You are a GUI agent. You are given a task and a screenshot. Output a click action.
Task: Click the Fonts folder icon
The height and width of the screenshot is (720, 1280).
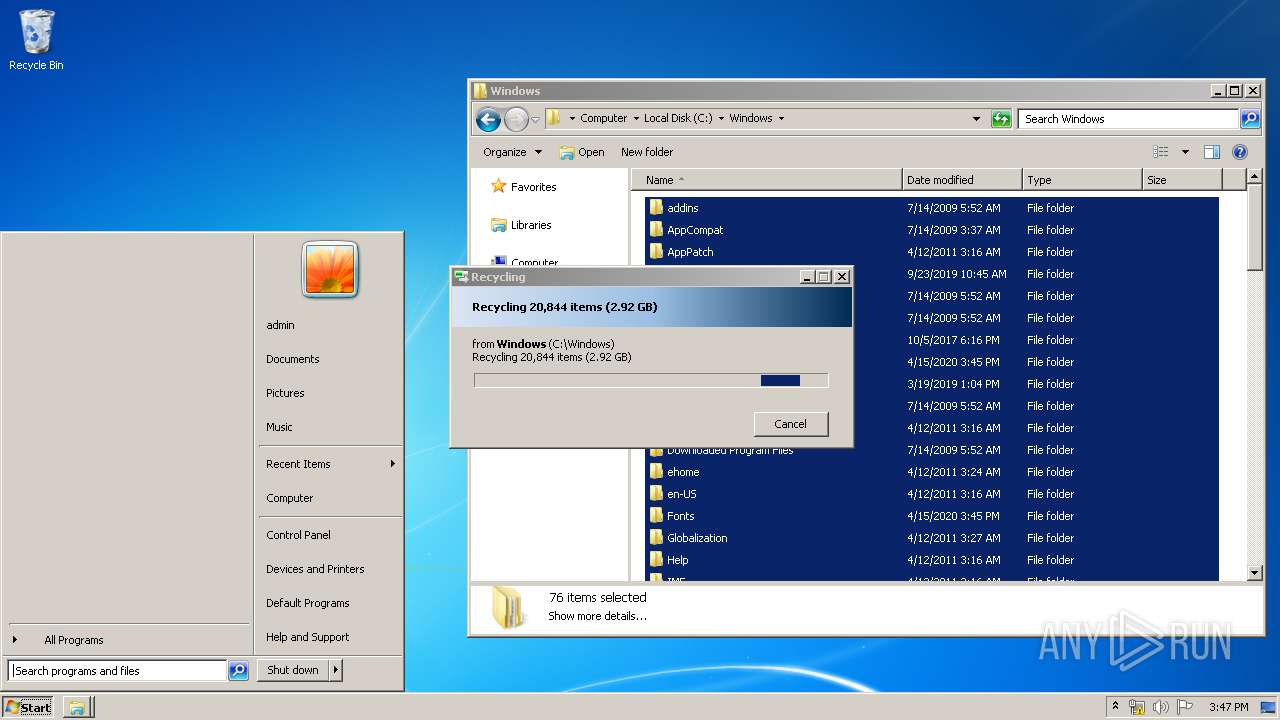point(656,516)
